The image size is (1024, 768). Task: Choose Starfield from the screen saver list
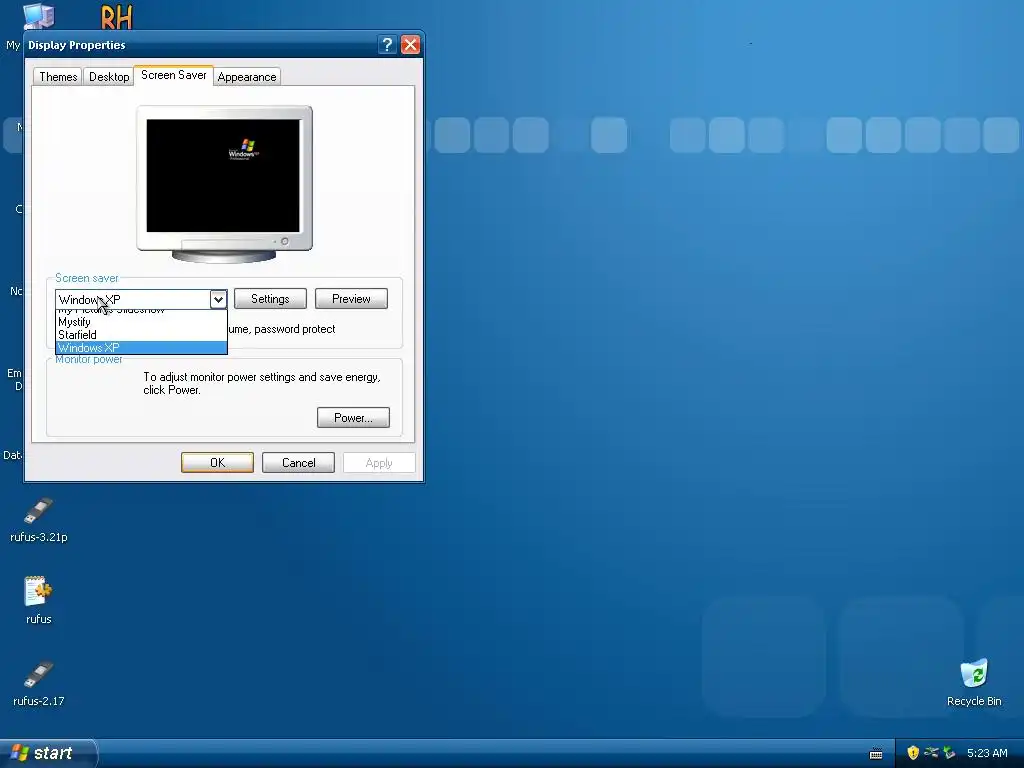coord(141,335)
